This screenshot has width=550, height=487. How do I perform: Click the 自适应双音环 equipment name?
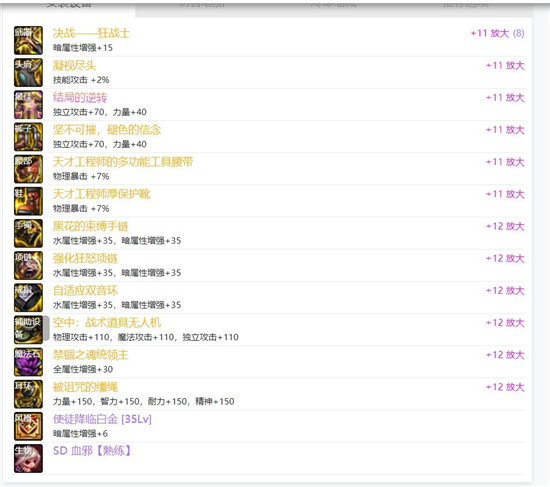85,291
